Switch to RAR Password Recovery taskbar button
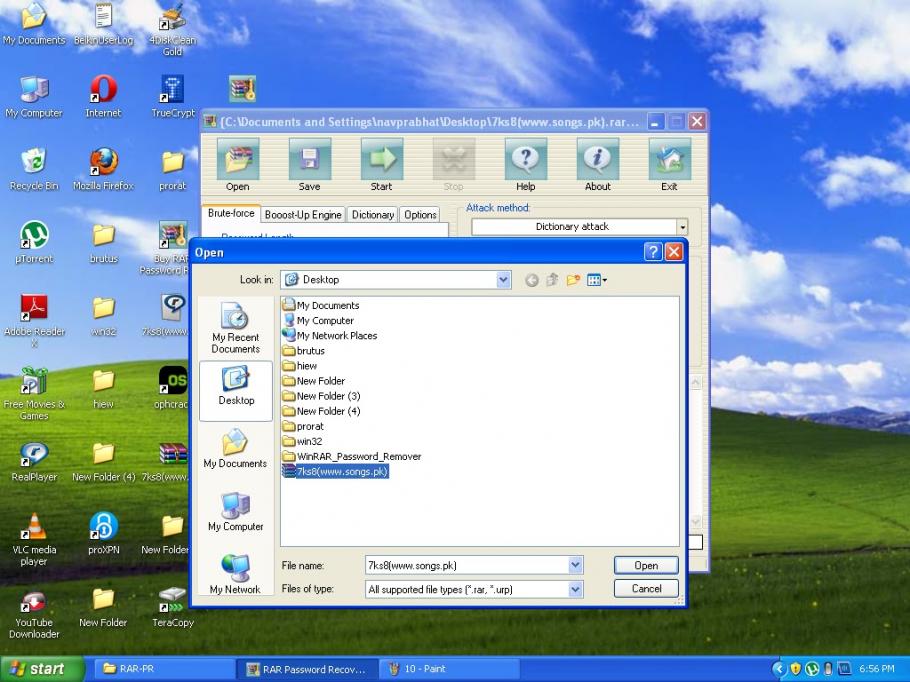 [308, 669]
